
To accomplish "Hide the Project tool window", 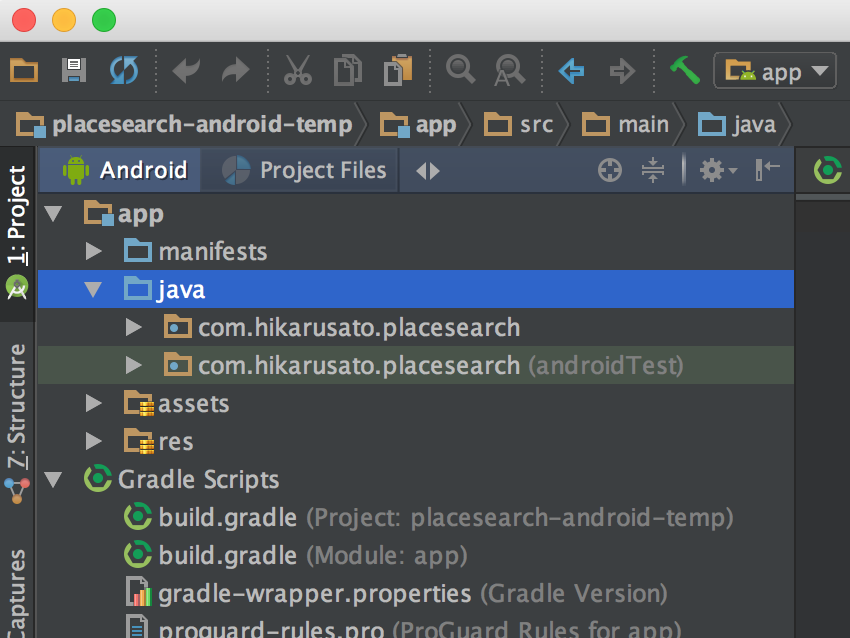I will [768, 170].
